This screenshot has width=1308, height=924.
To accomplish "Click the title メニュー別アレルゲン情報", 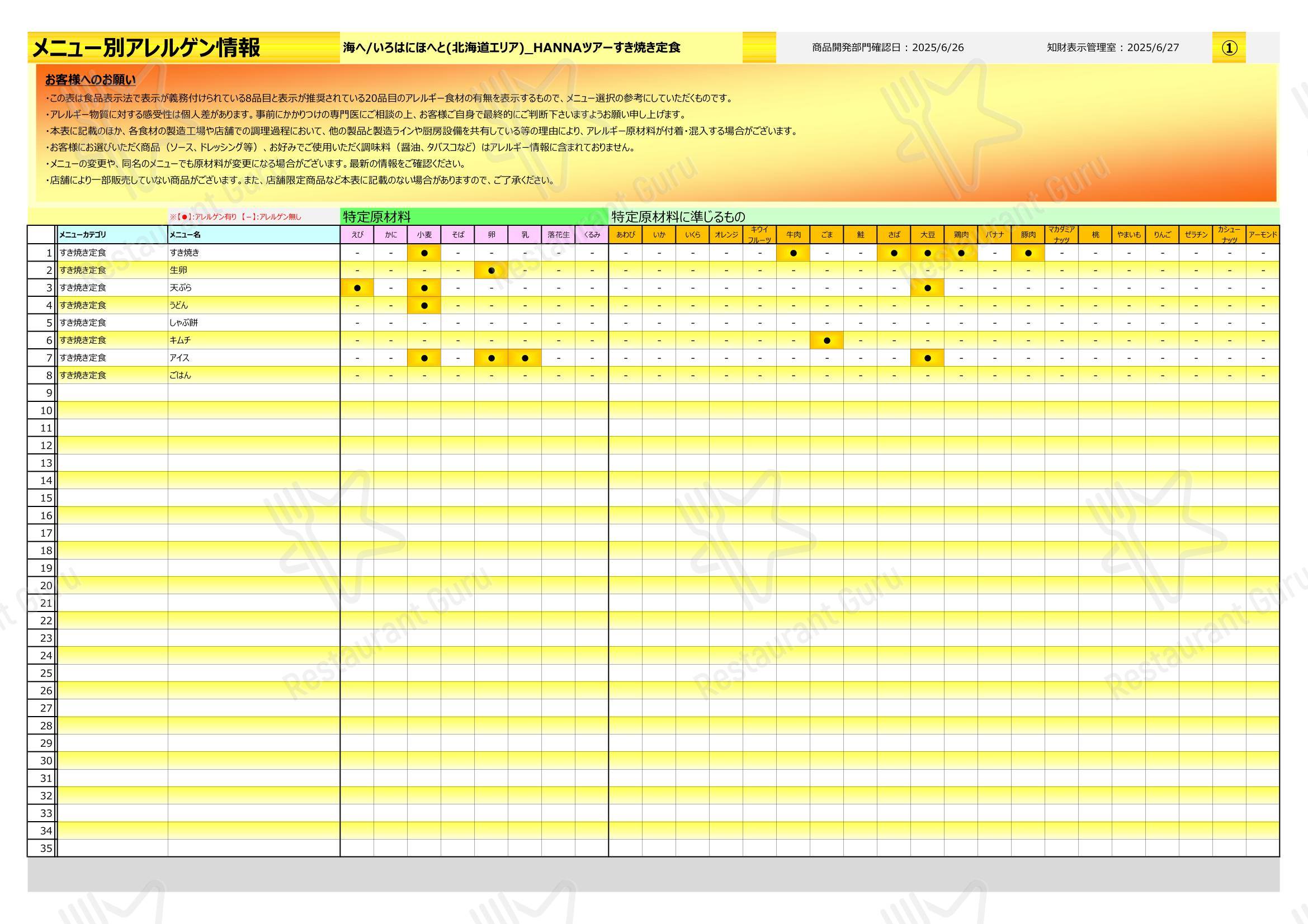I will coord(146,48).
